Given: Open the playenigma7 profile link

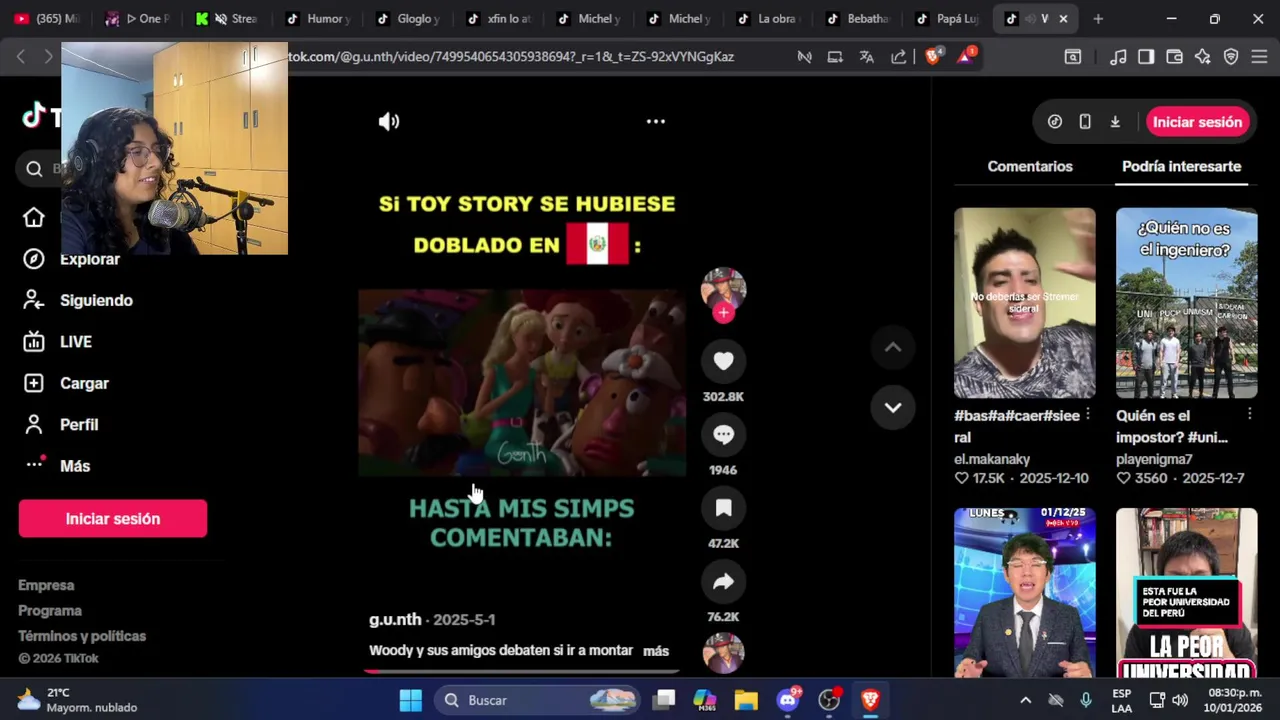Looking at the screenshot, I should (1154, 459).
